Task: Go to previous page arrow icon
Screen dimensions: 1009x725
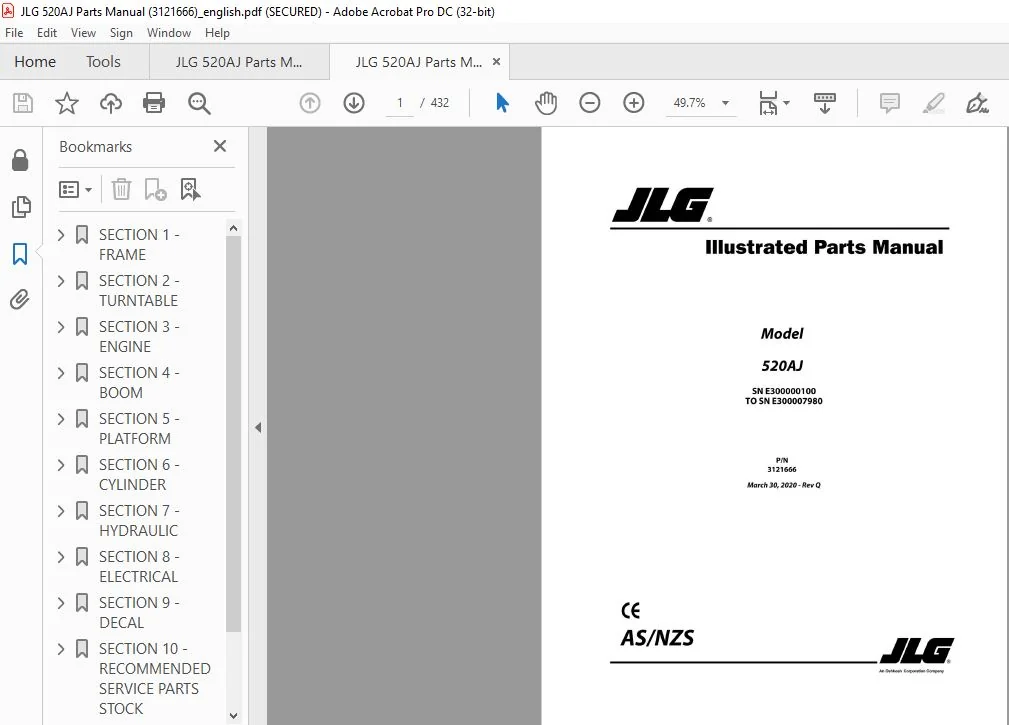Action: click(x=310, y=103)
